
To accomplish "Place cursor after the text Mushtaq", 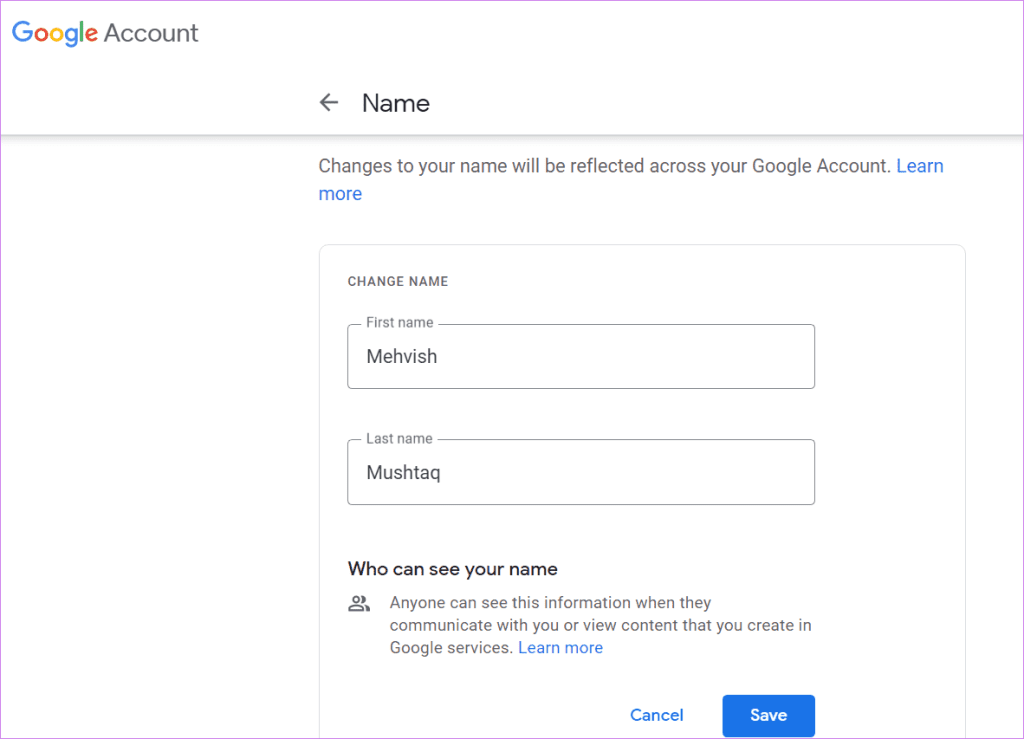I will pos(443,472).
